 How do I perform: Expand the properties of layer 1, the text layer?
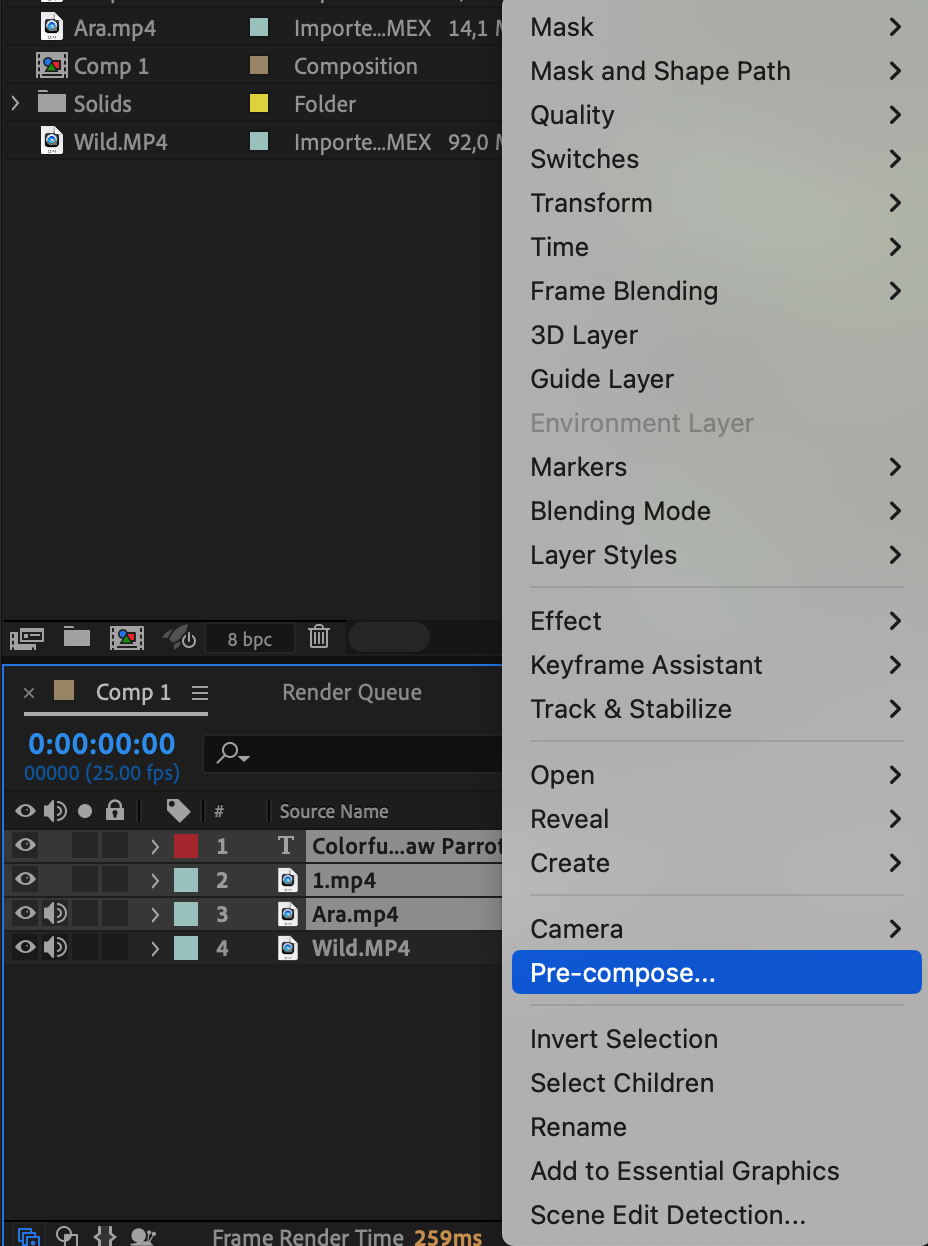point(155,846)
